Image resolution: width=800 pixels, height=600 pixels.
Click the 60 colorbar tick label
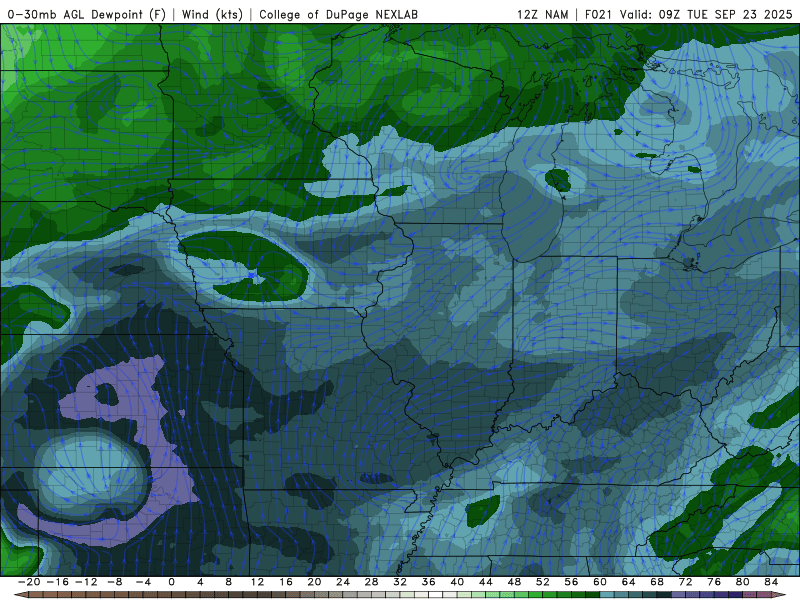tap(600, 582)
